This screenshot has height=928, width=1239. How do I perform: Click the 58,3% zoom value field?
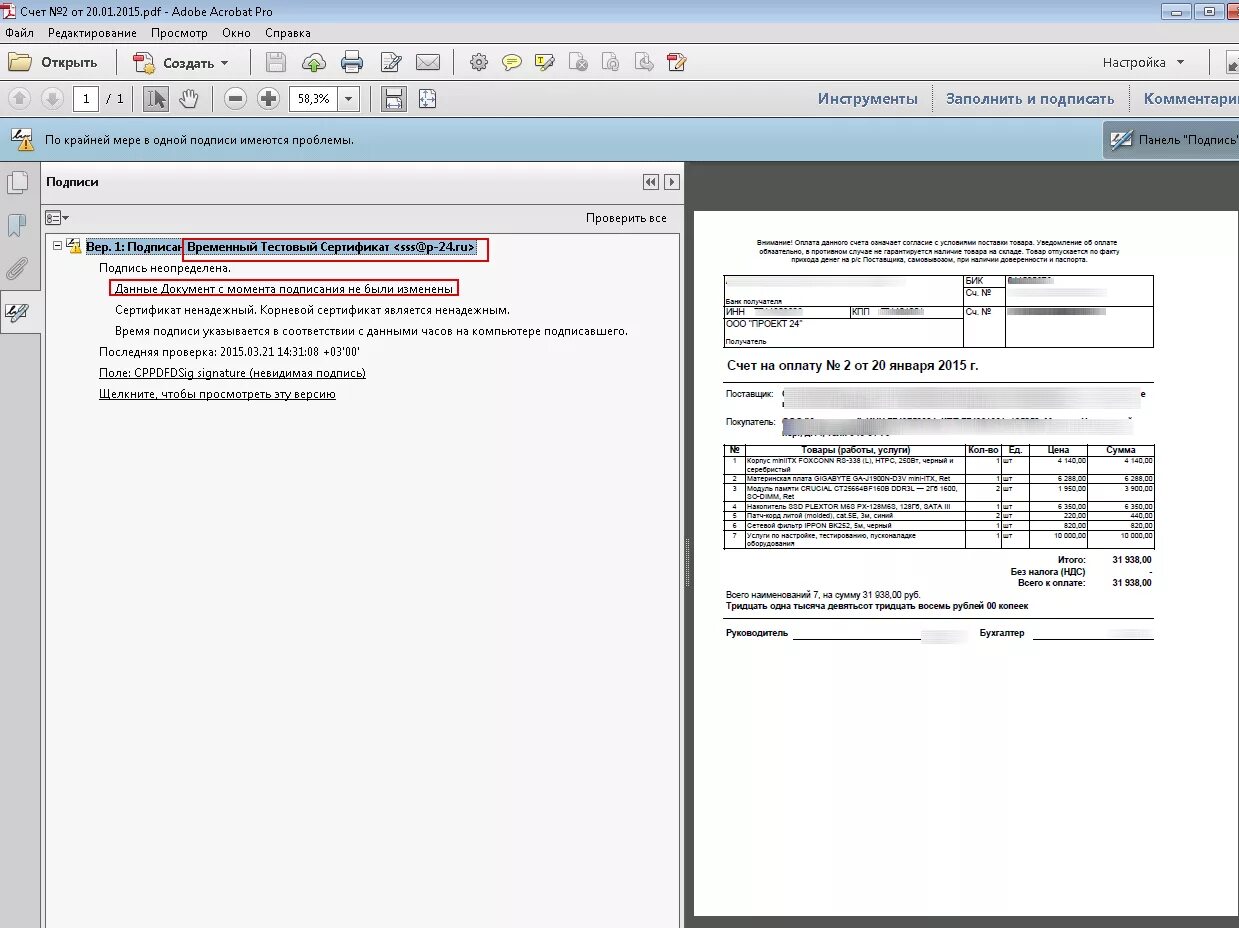[313, 98]
